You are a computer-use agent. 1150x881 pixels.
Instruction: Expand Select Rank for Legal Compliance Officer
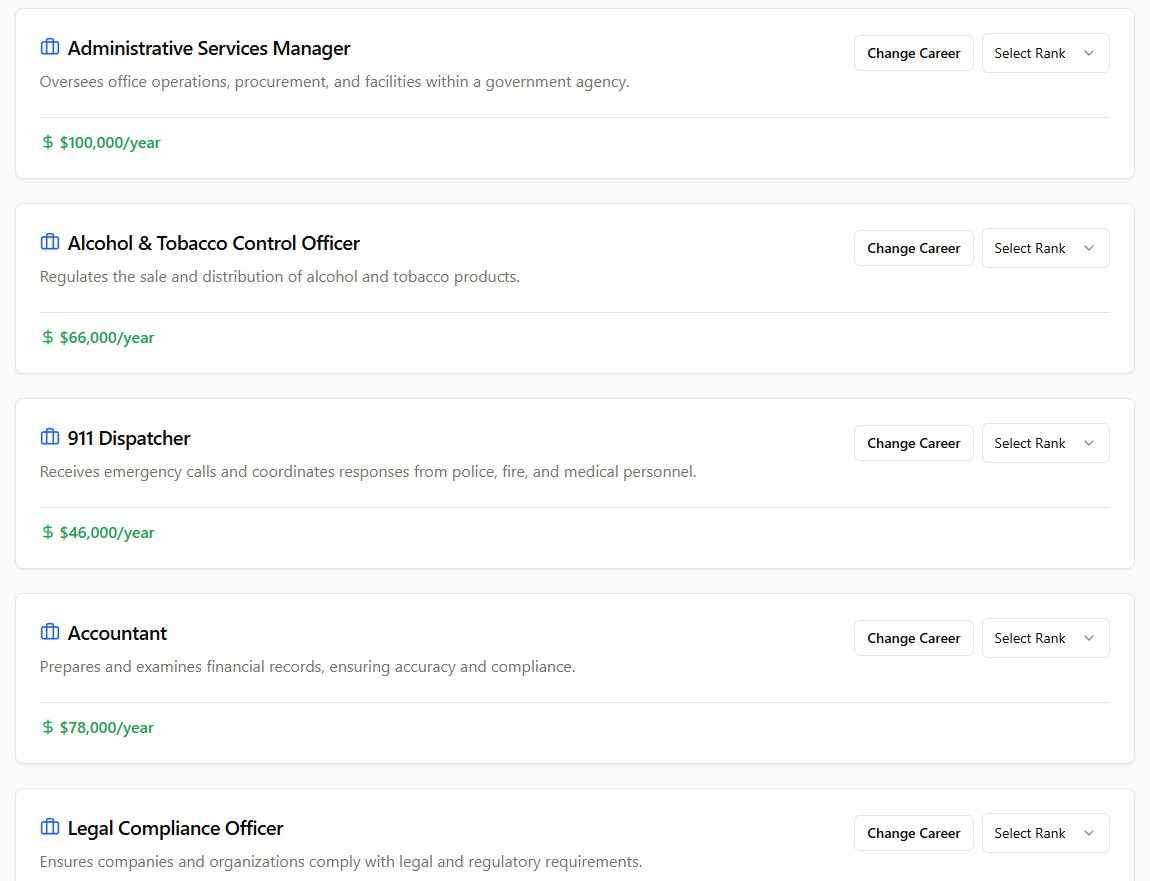[1045, 833]
